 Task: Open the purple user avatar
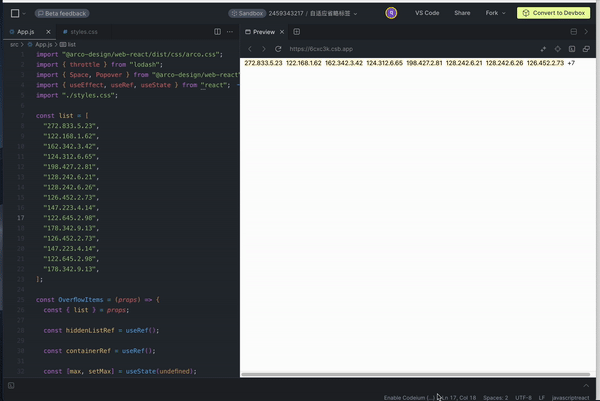391,13
